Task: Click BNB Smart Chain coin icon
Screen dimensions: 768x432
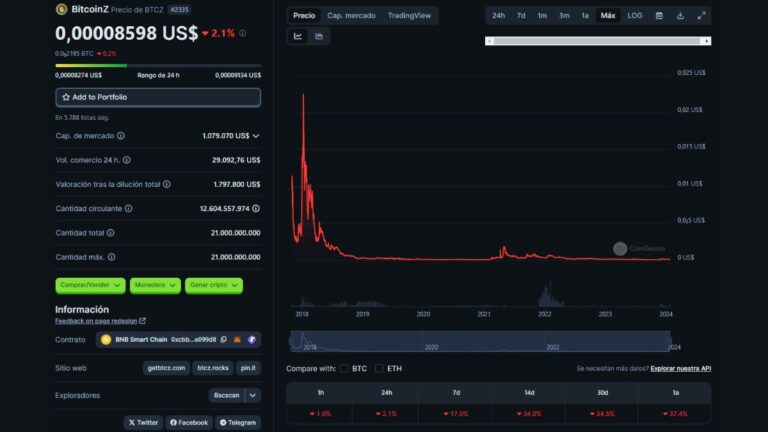Action: coord(106,339)
